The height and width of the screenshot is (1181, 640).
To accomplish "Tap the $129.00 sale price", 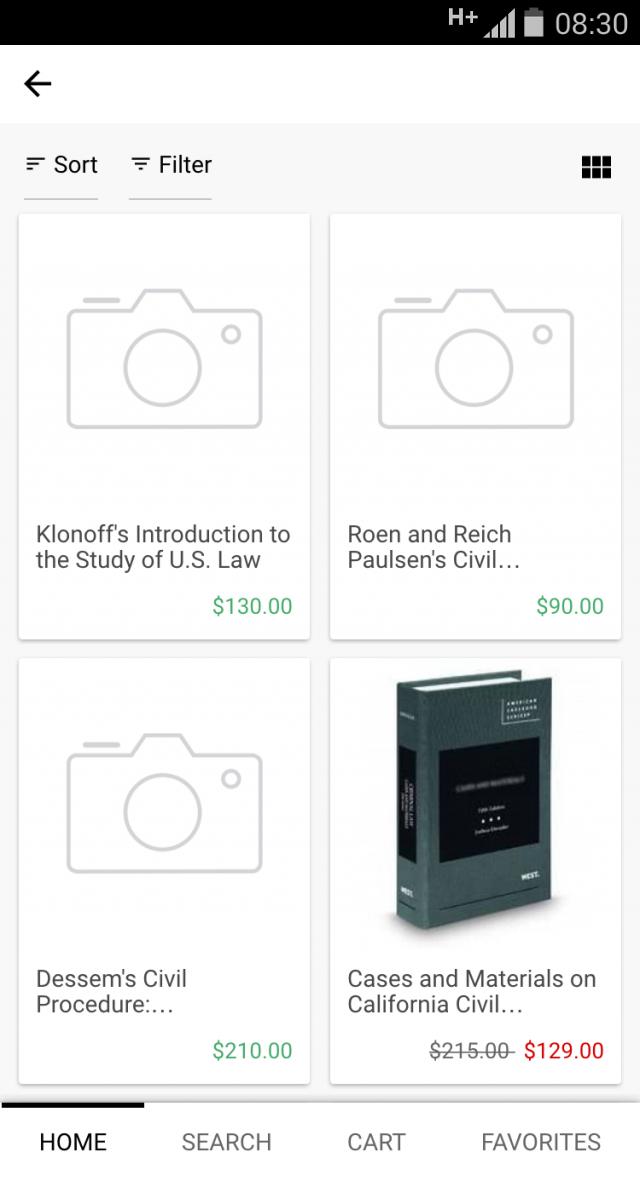I will tap(564, 1050).
